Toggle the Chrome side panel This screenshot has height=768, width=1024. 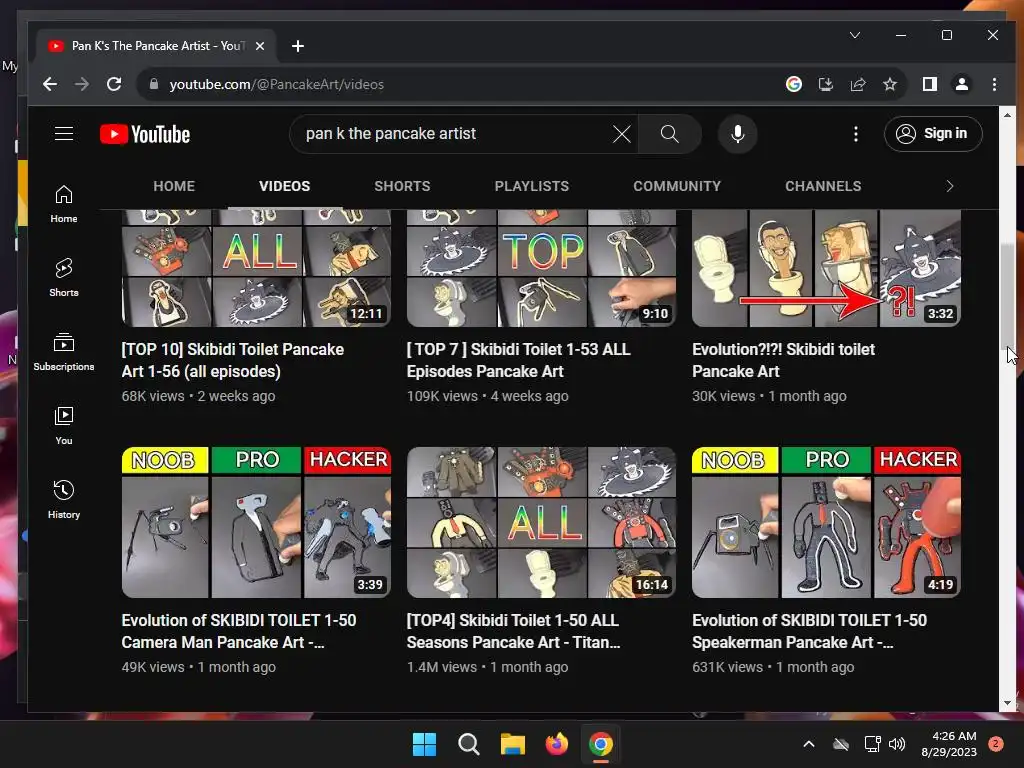click(x=929, y=84)
